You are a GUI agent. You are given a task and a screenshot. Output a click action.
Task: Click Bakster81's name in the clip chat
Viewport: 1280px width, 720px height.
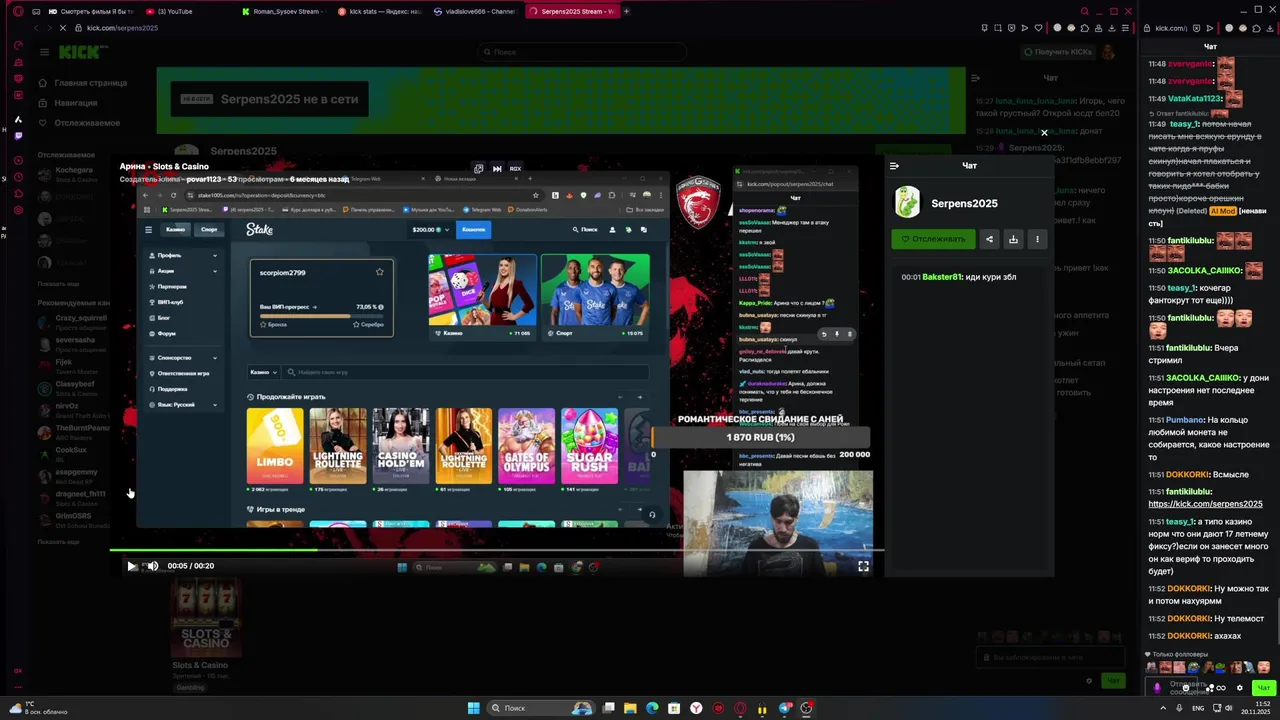click(x=941, y=277)
